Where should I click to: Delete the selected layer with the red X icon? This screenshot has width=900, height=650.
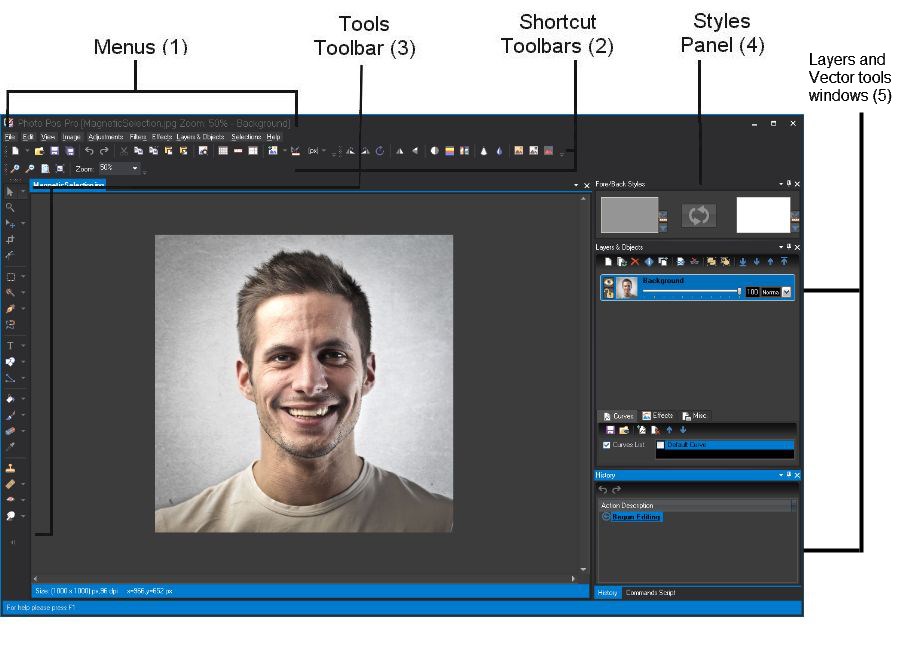[x=635, y=262]
